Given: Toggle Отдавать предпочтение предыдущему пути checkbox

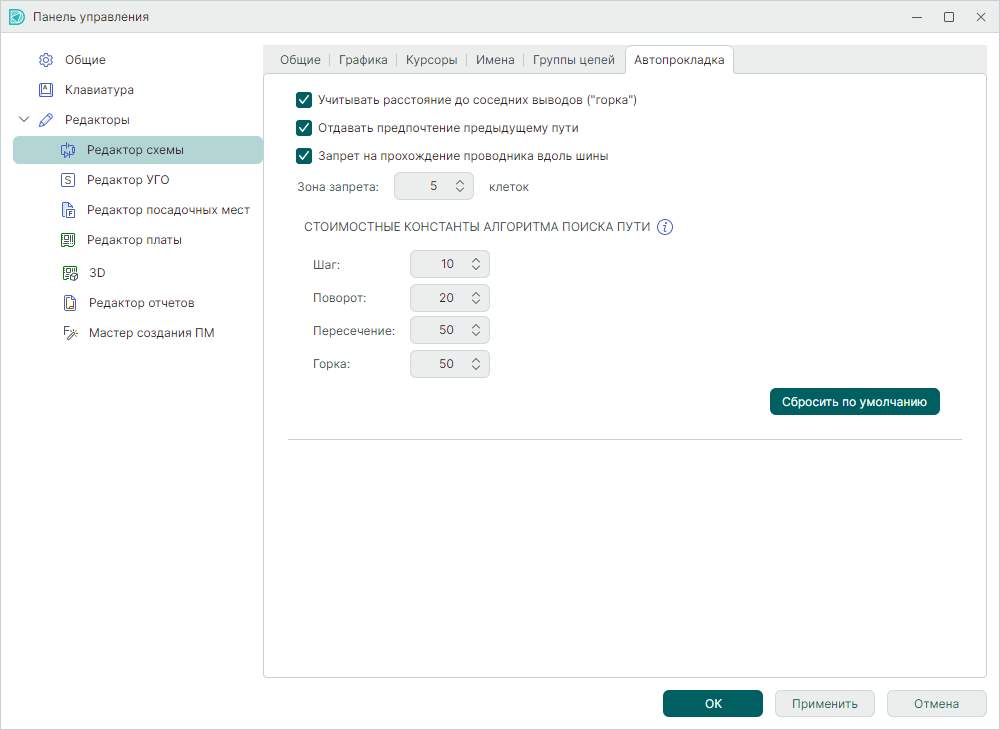Looking at the screenshot, I should coord(305,128).
